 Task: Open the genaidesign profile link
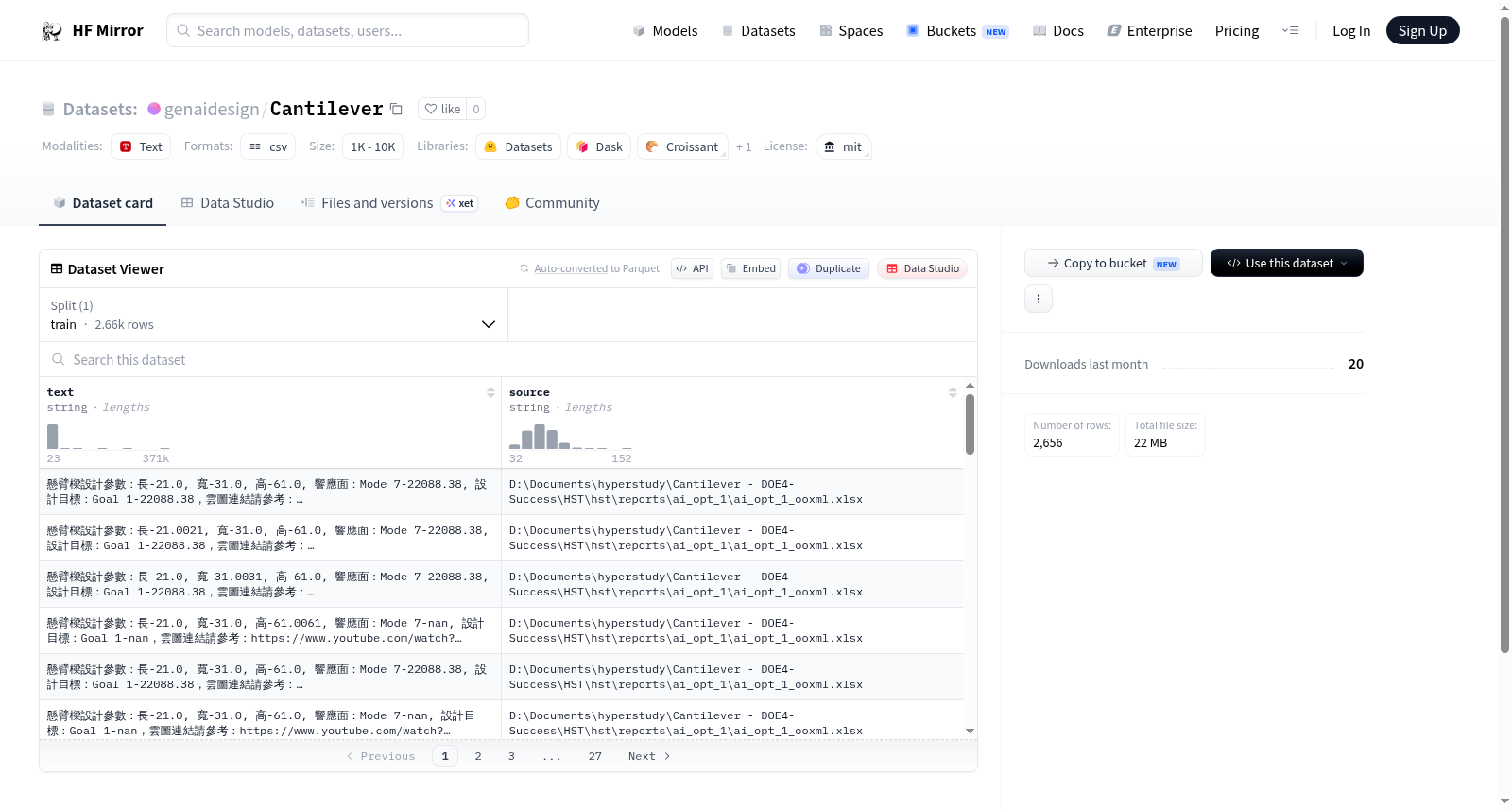tap(212, 109)
